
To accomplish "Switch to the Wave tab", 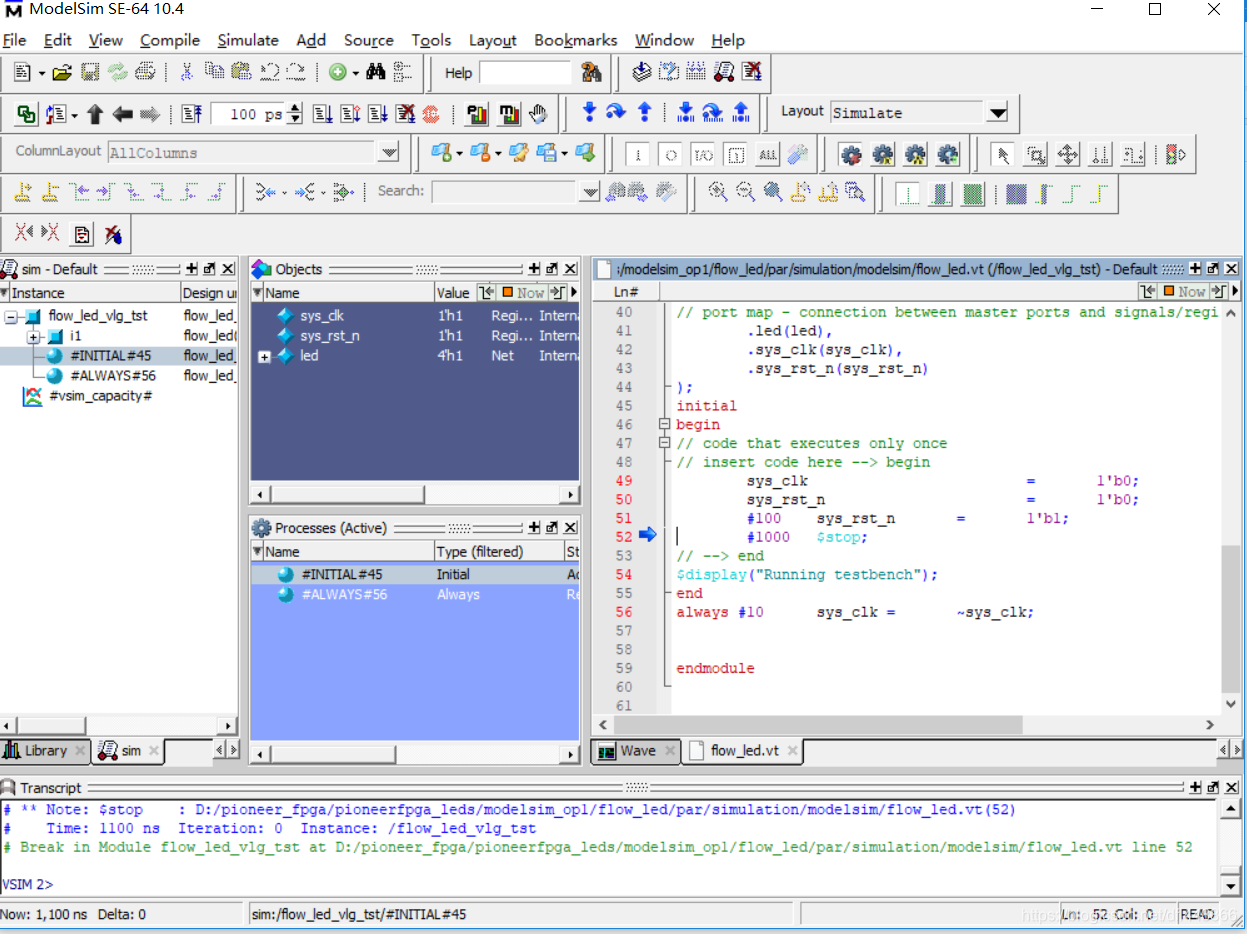I will tap(635, 751).
